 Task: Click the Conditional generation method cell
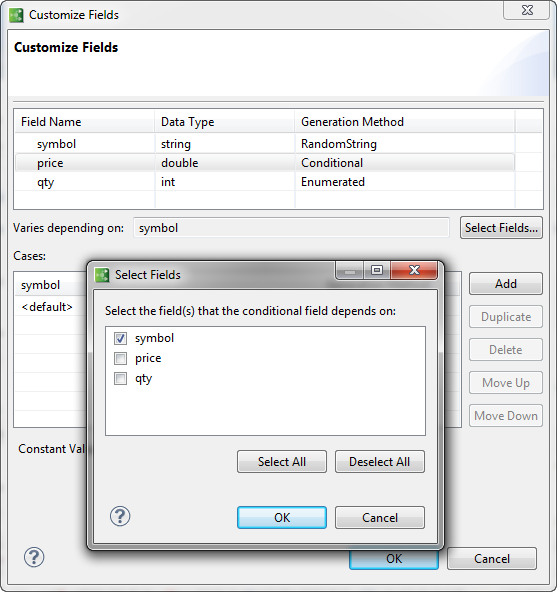point(405,163)
